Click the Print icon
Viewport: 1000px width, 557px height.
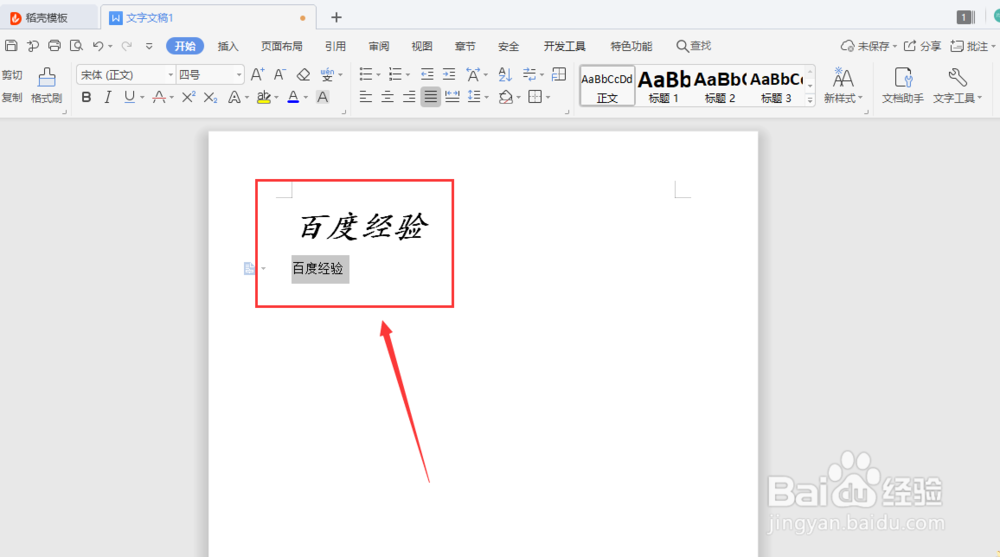(54, 45)
